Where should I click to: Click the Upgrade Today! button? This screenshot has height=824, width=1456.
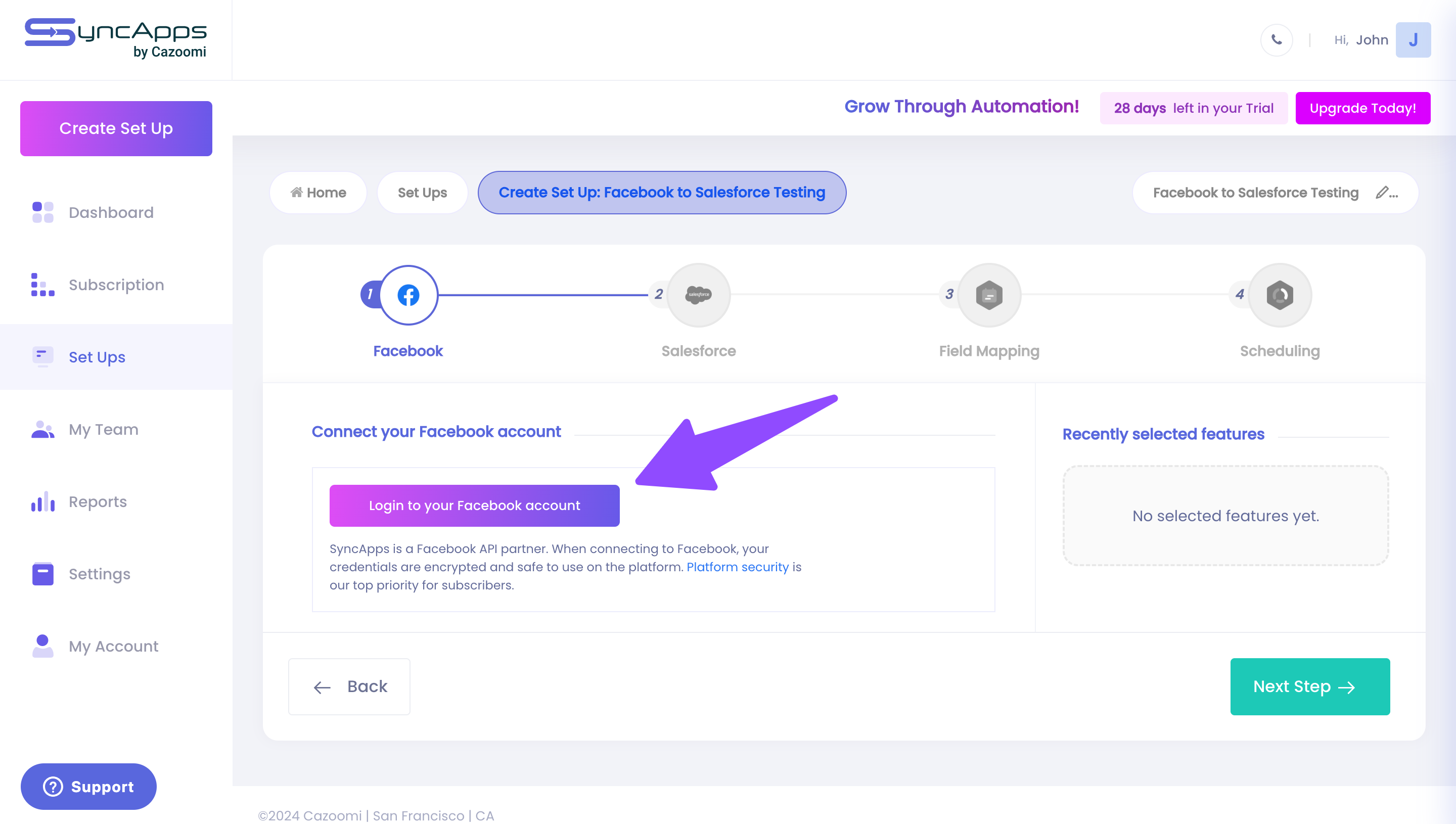(1362, 108)
